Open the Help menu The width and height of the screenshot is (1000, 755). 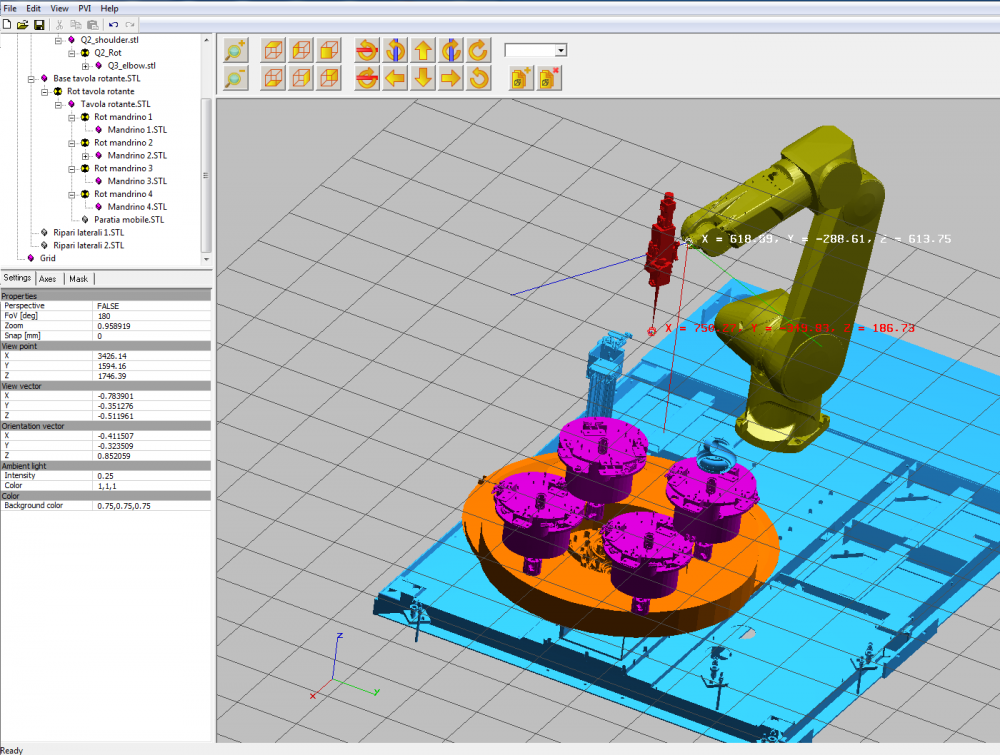point(109,8)
